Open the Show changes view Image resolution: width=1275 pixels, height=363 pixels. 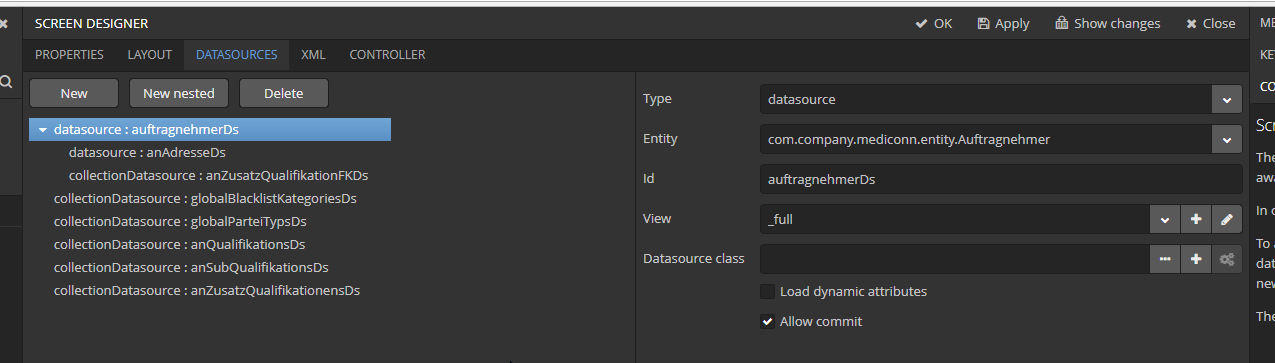click(x=1107, y=23)
